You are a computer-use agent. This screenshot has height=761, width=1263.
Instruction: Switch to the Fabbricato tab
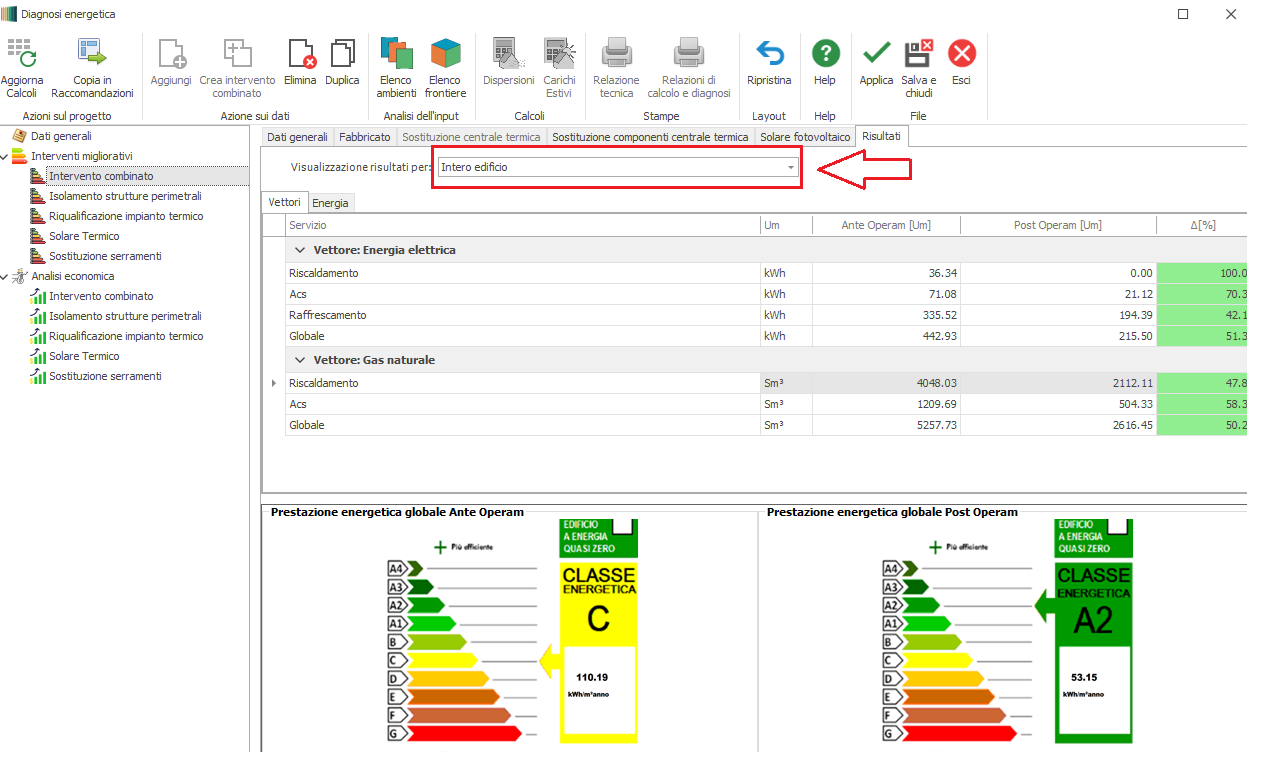(364, 137)
